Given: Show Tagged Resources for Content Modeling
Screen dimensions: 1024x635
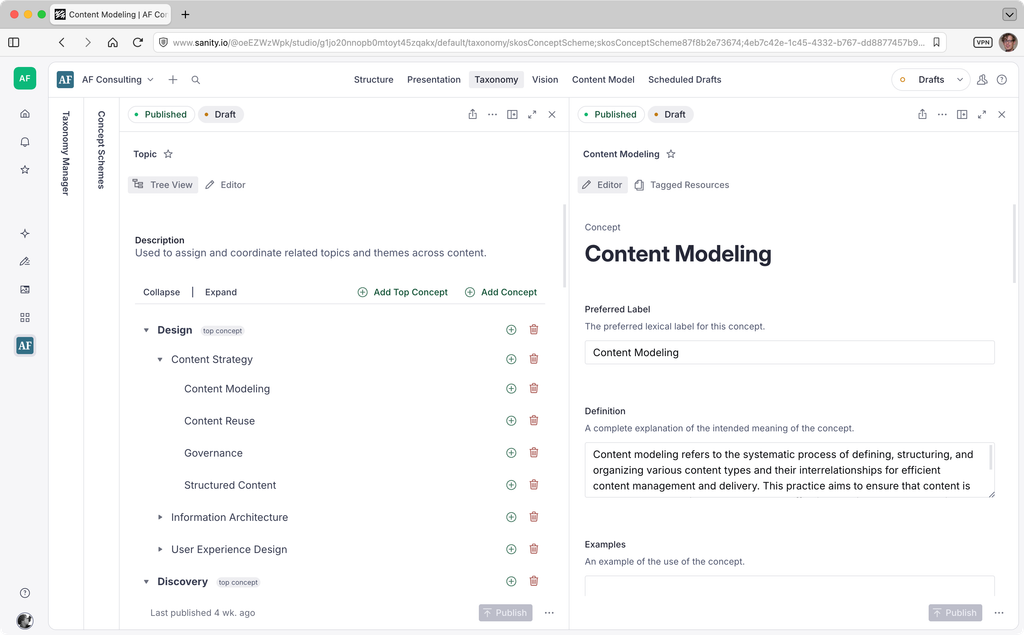Looking at the screenshot, I should coord(681,185).
